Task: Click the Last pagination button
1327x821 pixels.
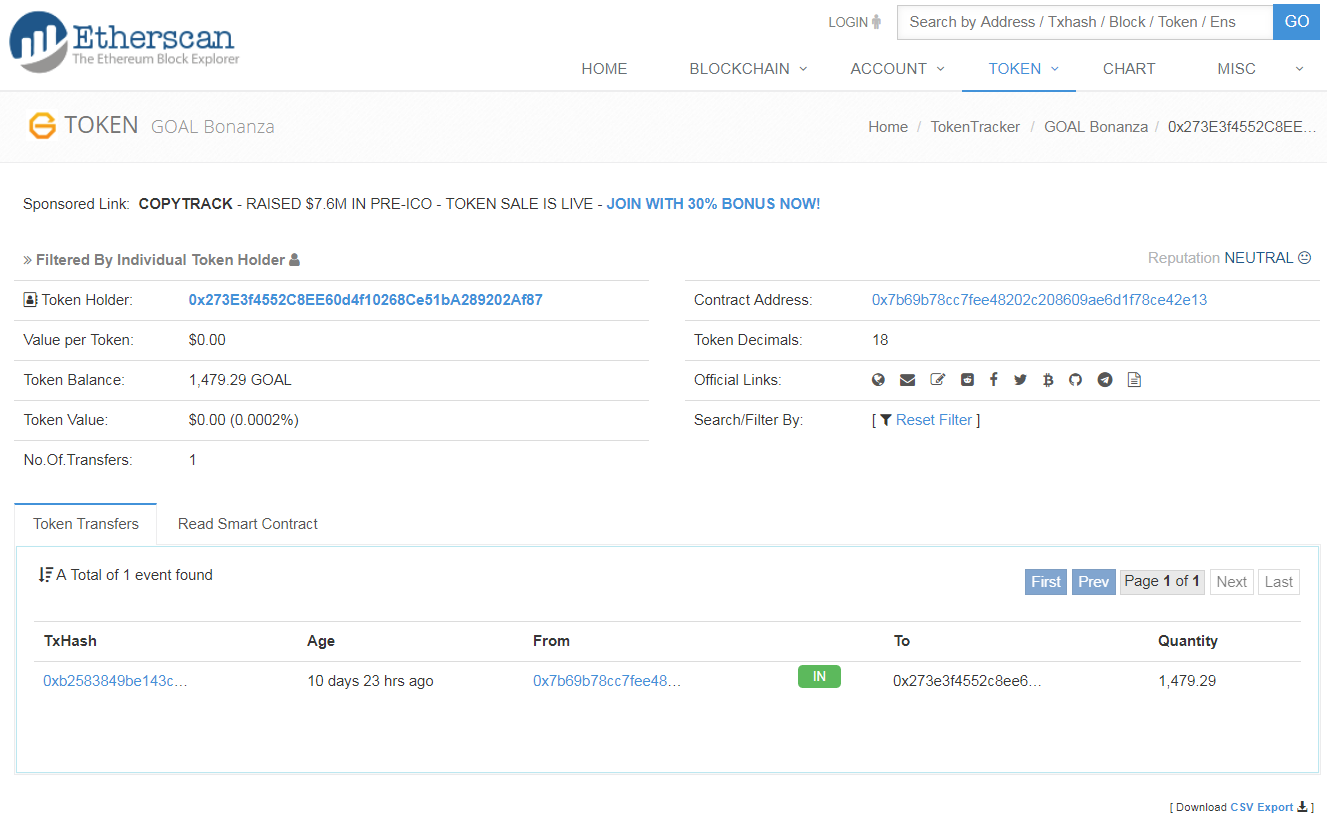Action: click(1279, 582)
